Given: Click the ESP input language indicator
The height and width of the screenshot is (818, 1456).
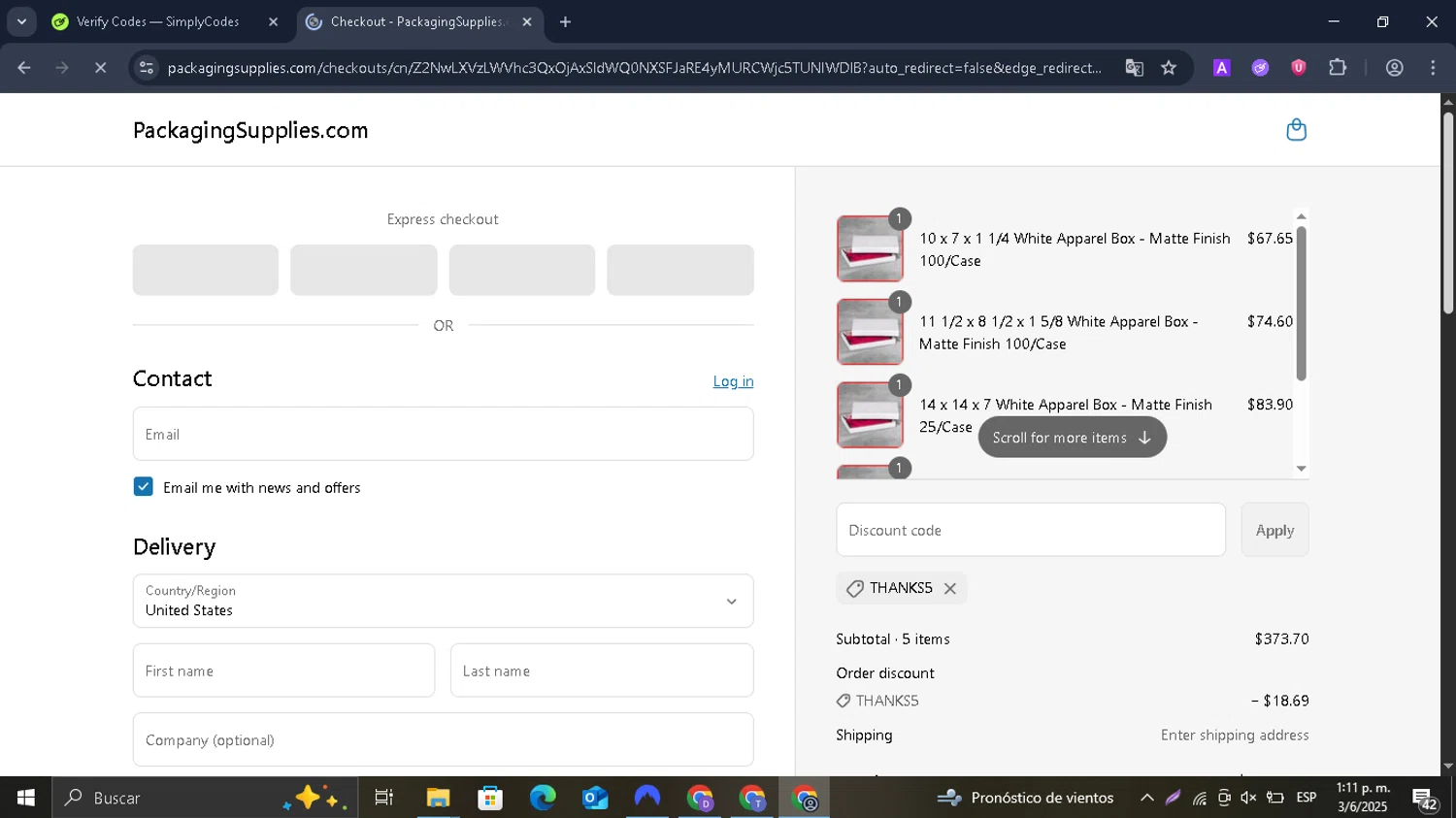Looking at the screenshot, I should coord(1307,798).
